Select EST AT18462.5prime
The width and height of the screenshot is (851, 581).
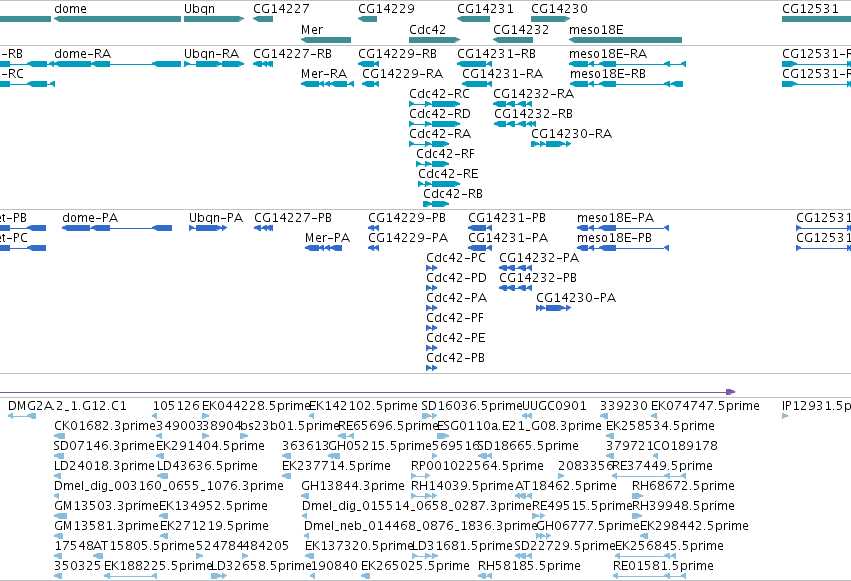pos(523,496)
